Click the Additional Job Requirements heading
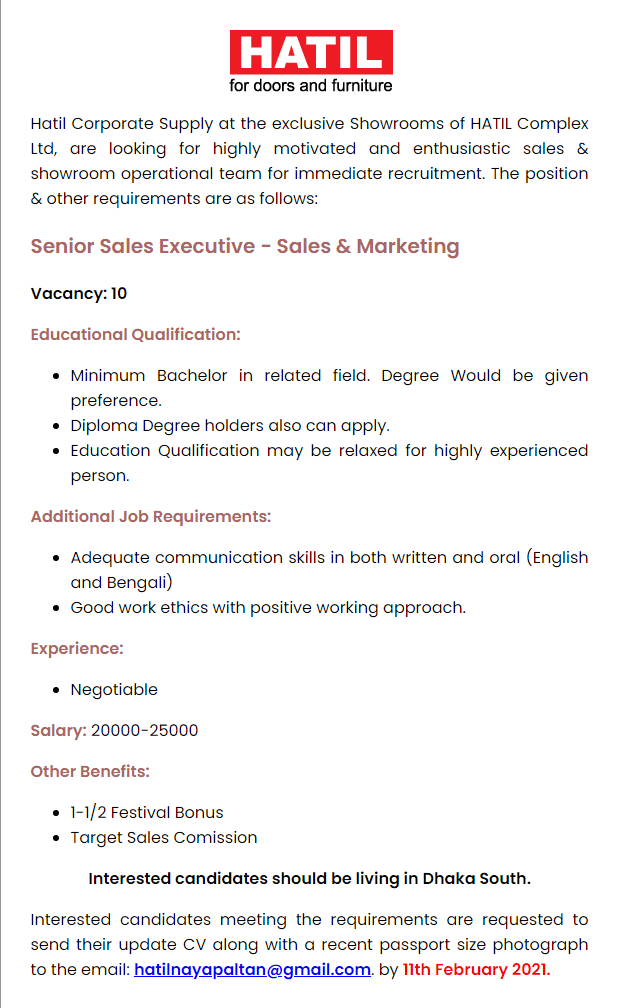Screen dimensions: 619x1008 (x=151, y=517)
